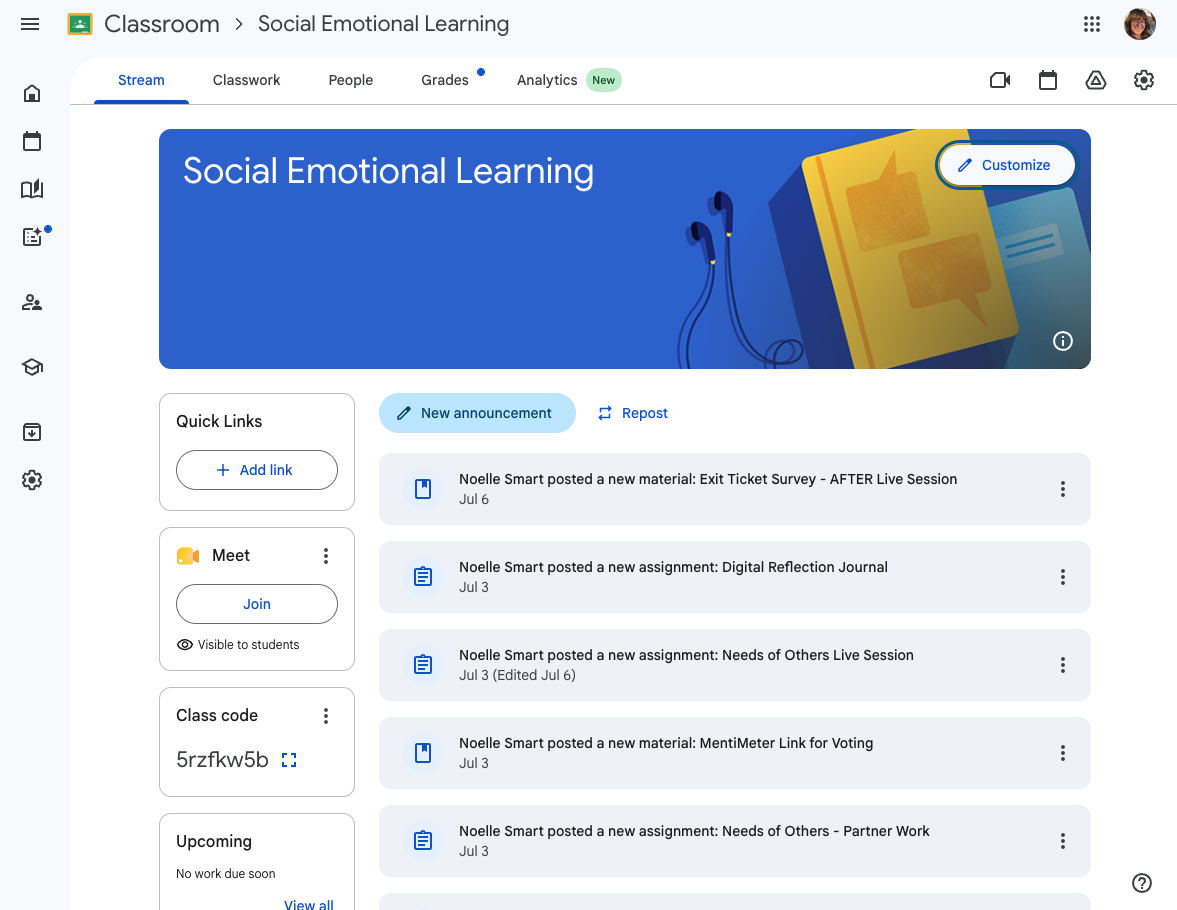
Task: Switch to the People tab
Action: pos(351,80)
